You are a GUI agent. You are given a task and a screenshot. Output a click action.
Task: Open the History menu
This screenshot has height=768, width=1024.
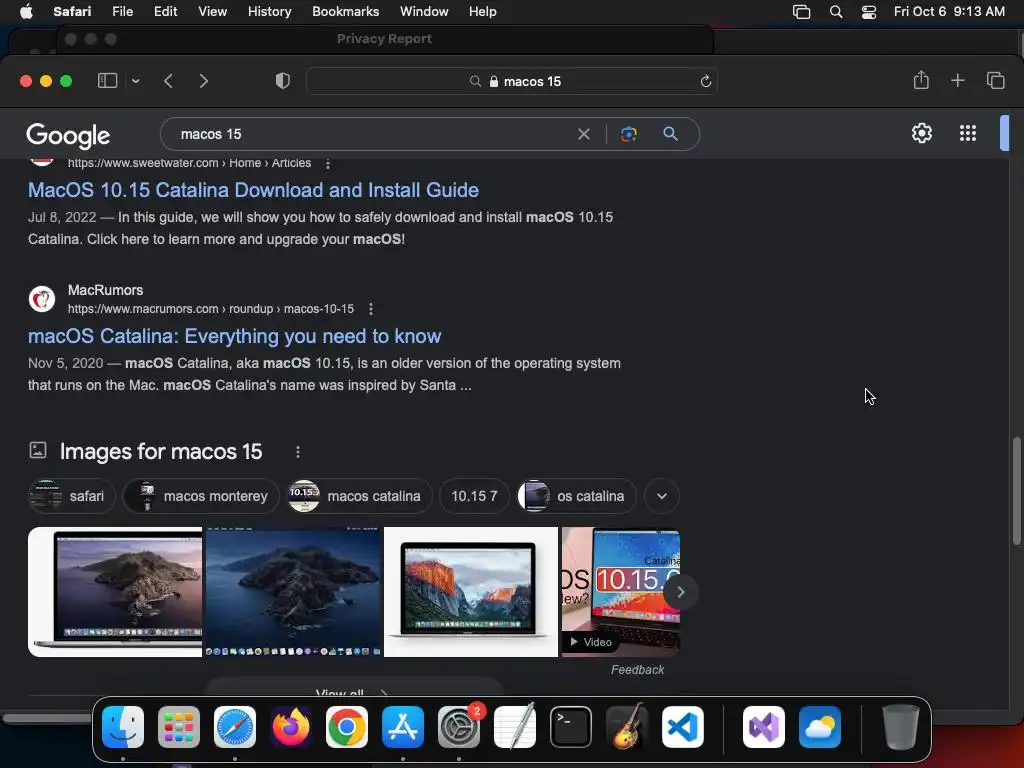269,12
